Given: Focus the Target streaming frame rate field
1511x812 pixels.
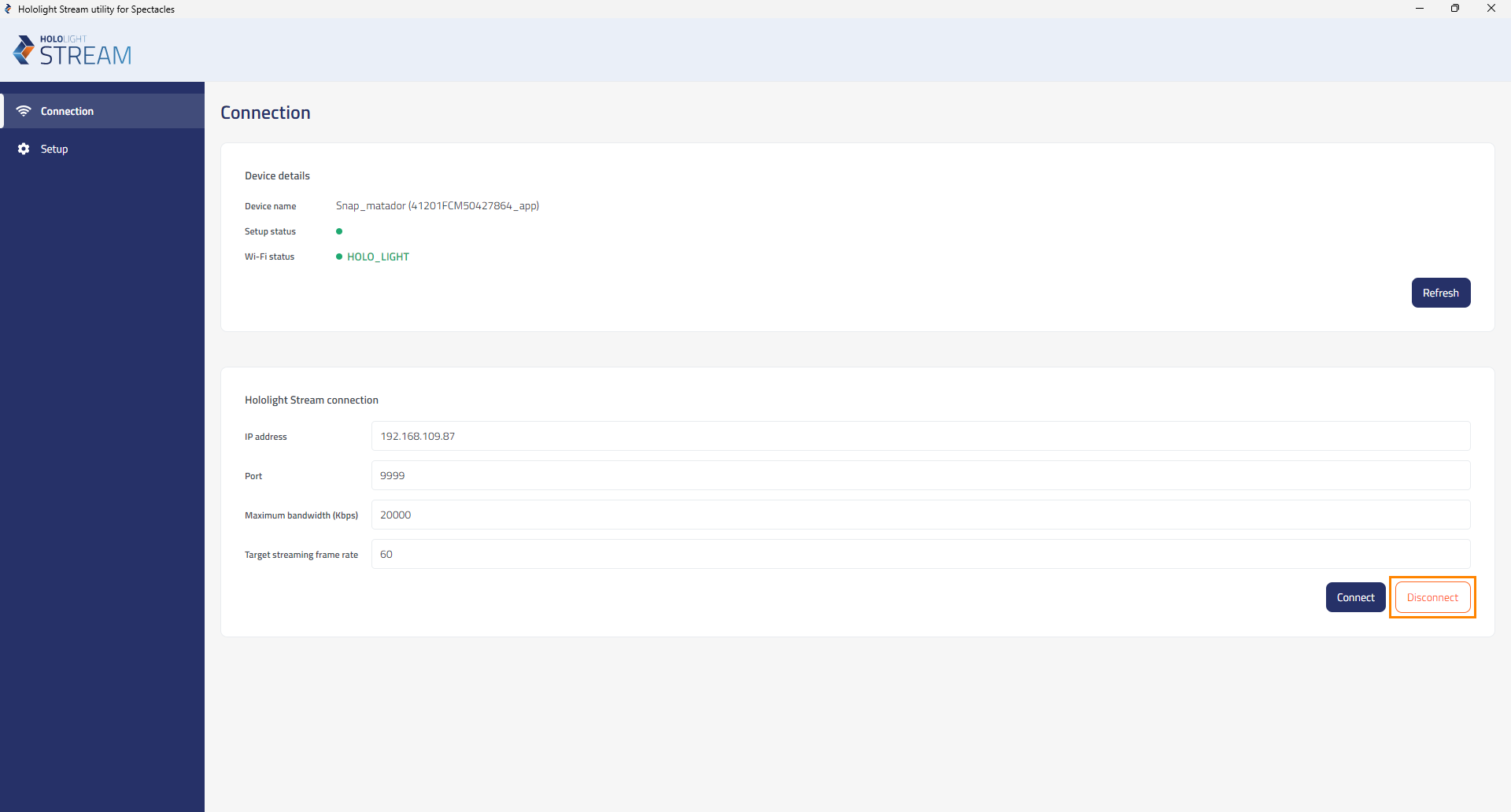Looking at the screenshot, I should click(921, 554).
